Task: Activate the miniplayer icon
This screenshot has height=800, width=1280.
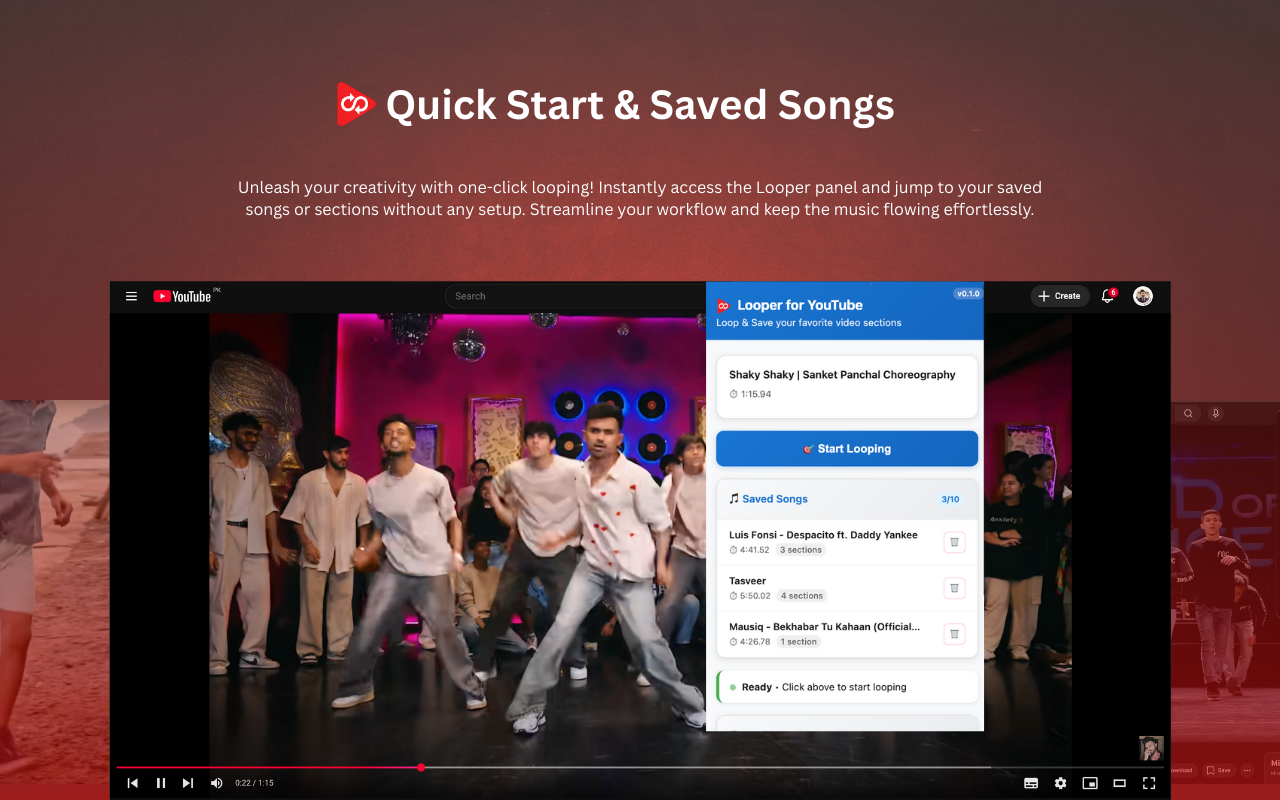Action: coord(1090,783)
